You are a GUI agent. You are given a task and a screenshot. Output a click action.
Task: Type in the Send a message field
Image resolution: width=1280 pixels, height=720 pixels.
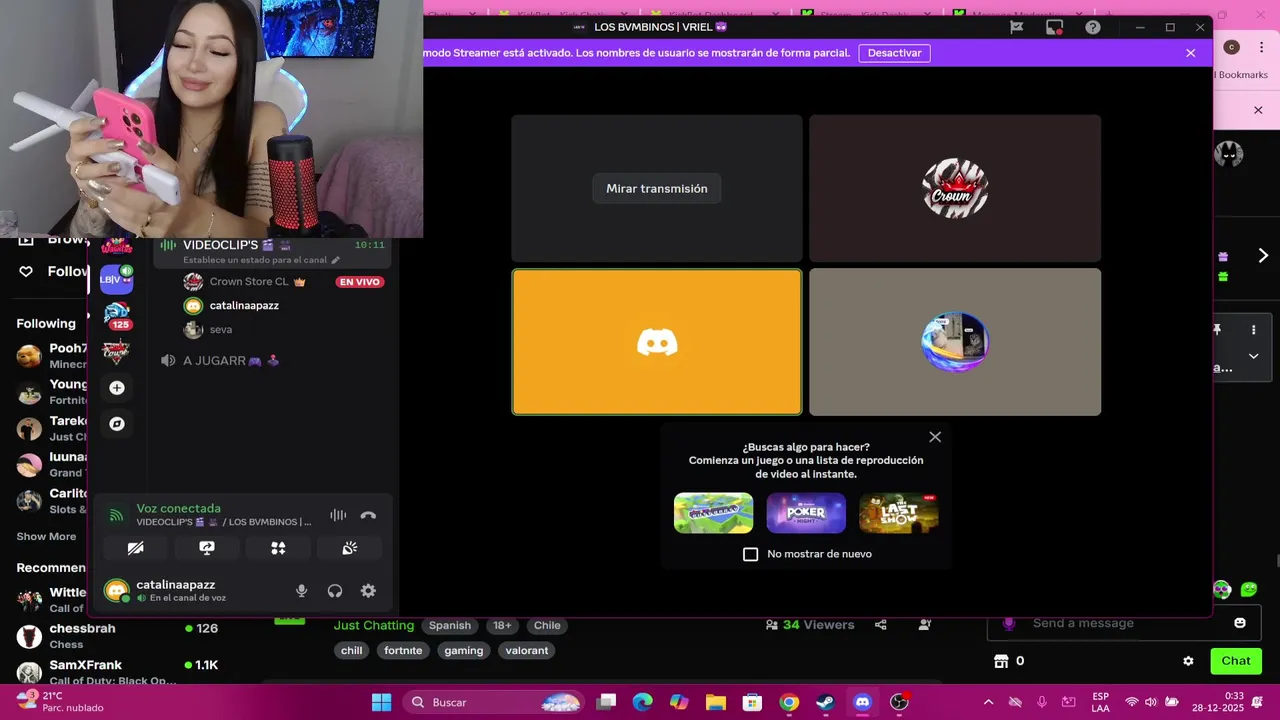pyautogui.click(x=1110, y=623)
